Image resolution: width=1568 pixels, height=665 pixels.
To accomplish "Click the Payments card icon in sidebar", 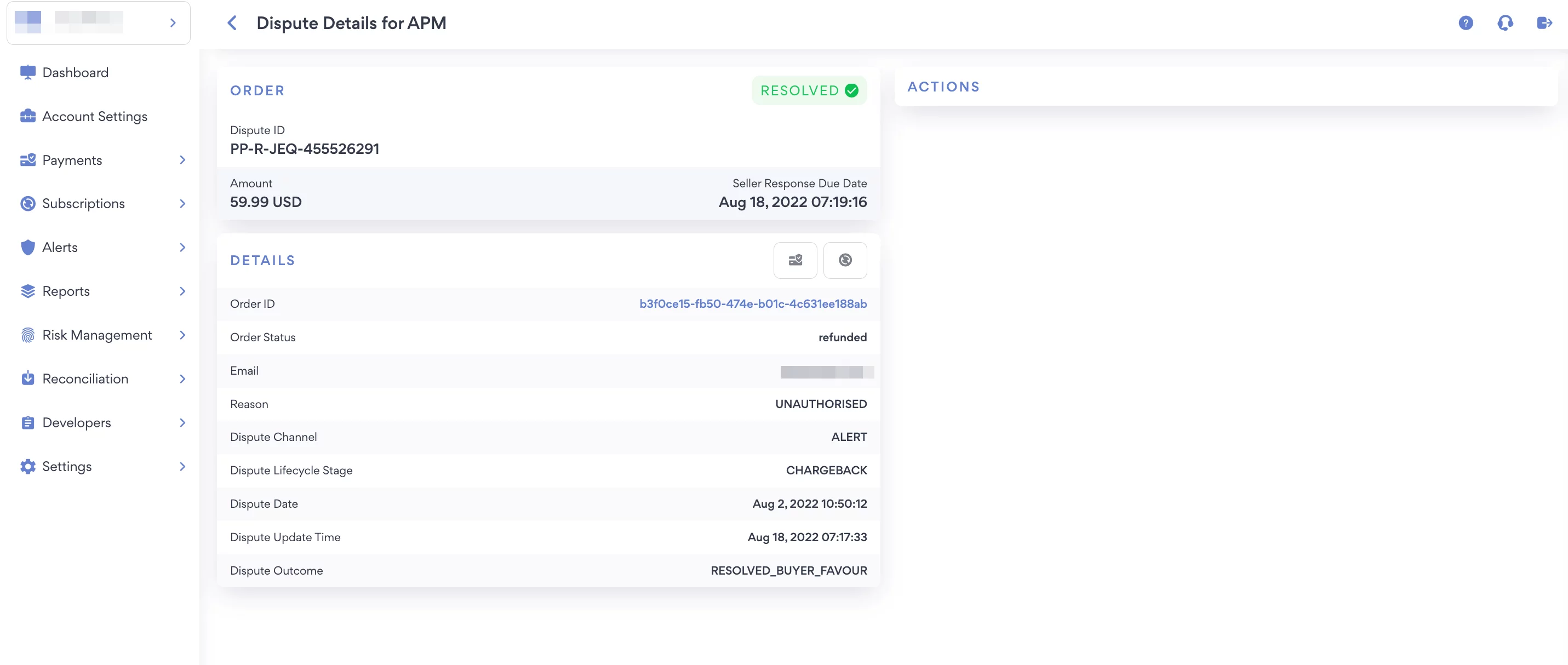I will click(27, 159).
